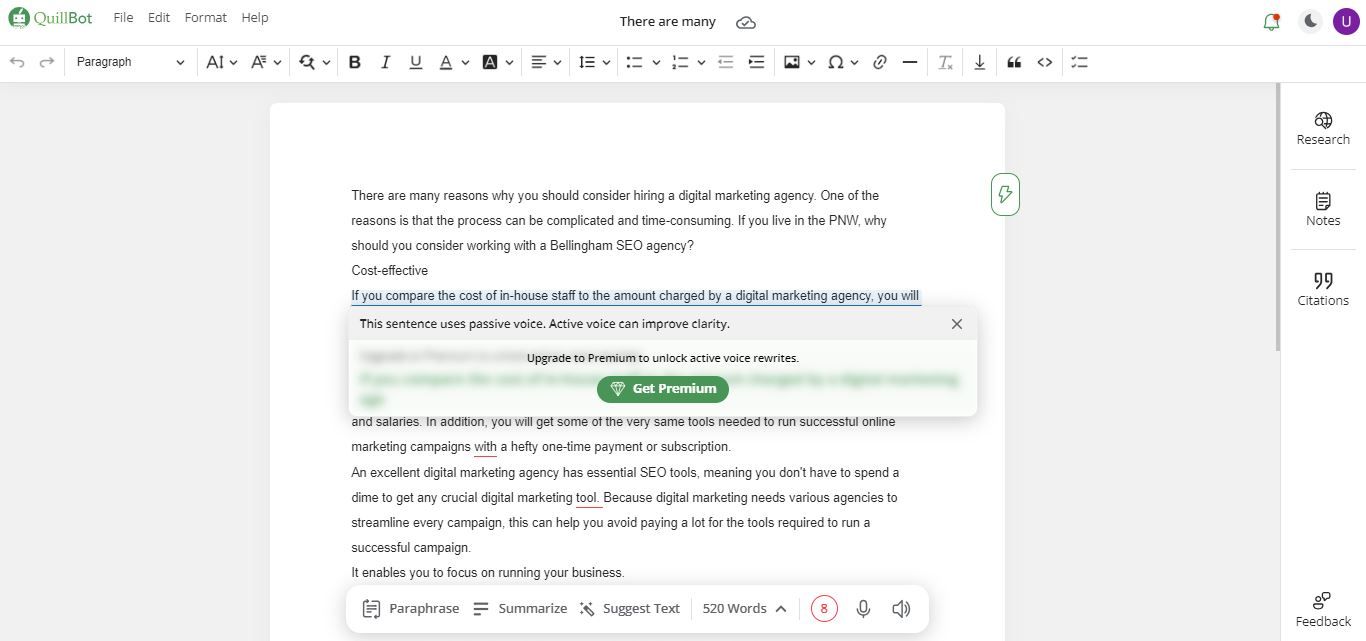The image size is (1366, 641).
Task: Toggle bold formatting in toolbar
Action: pyautogui.click(x=354, y=62)
